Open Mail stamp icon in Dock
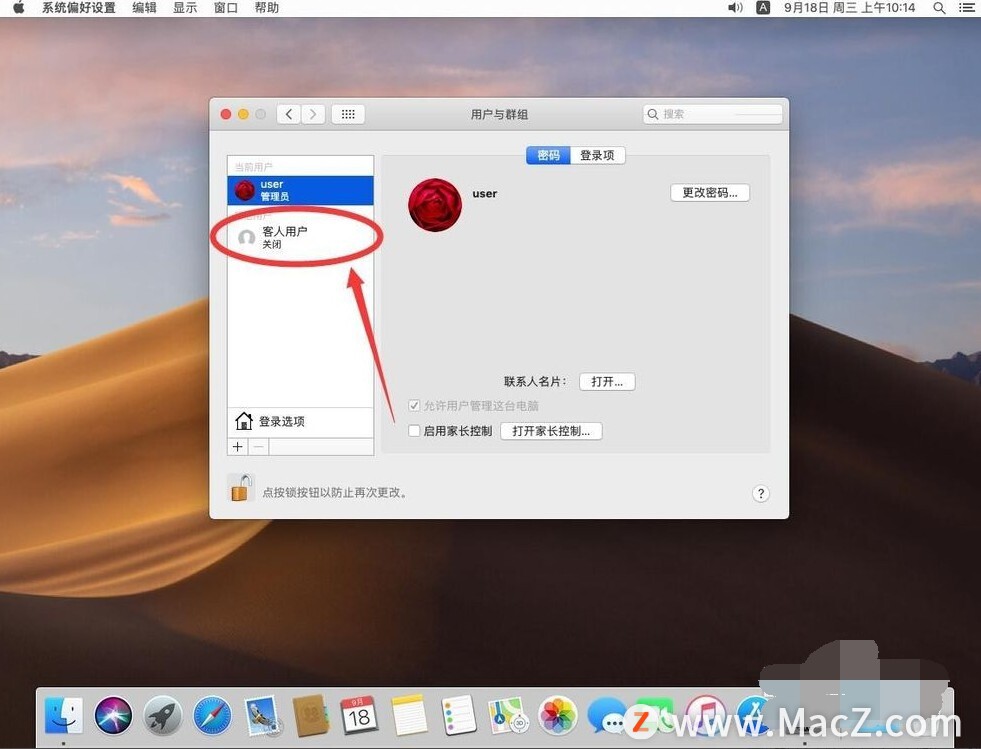The height and width of the screenshot is (749, 981). (262, 715)
